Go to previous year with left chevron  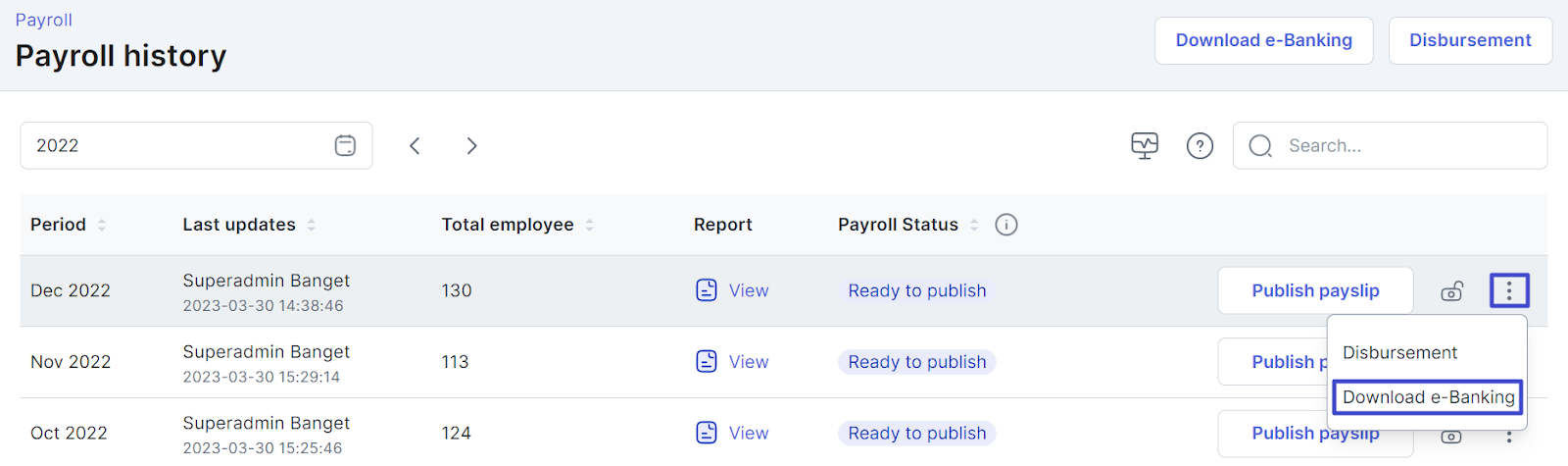pos(415,146)
